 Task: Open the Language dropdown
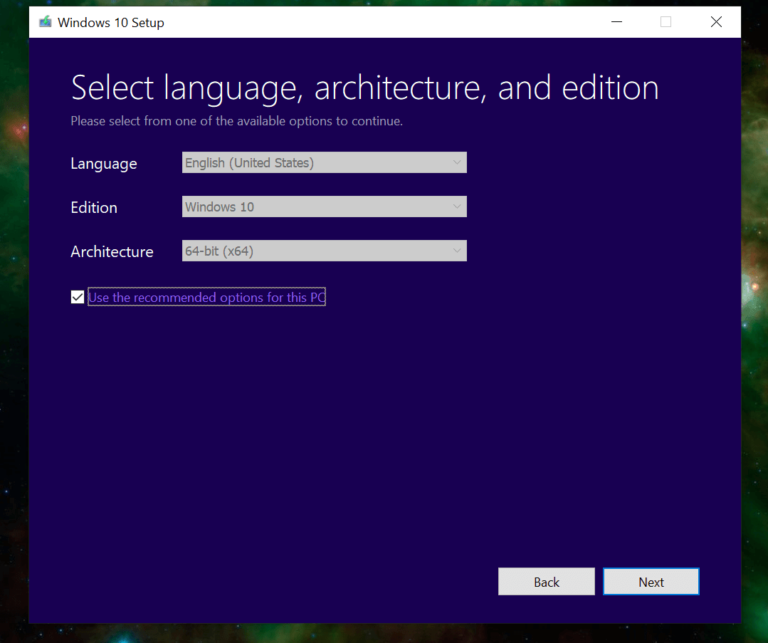click(324, 163)
